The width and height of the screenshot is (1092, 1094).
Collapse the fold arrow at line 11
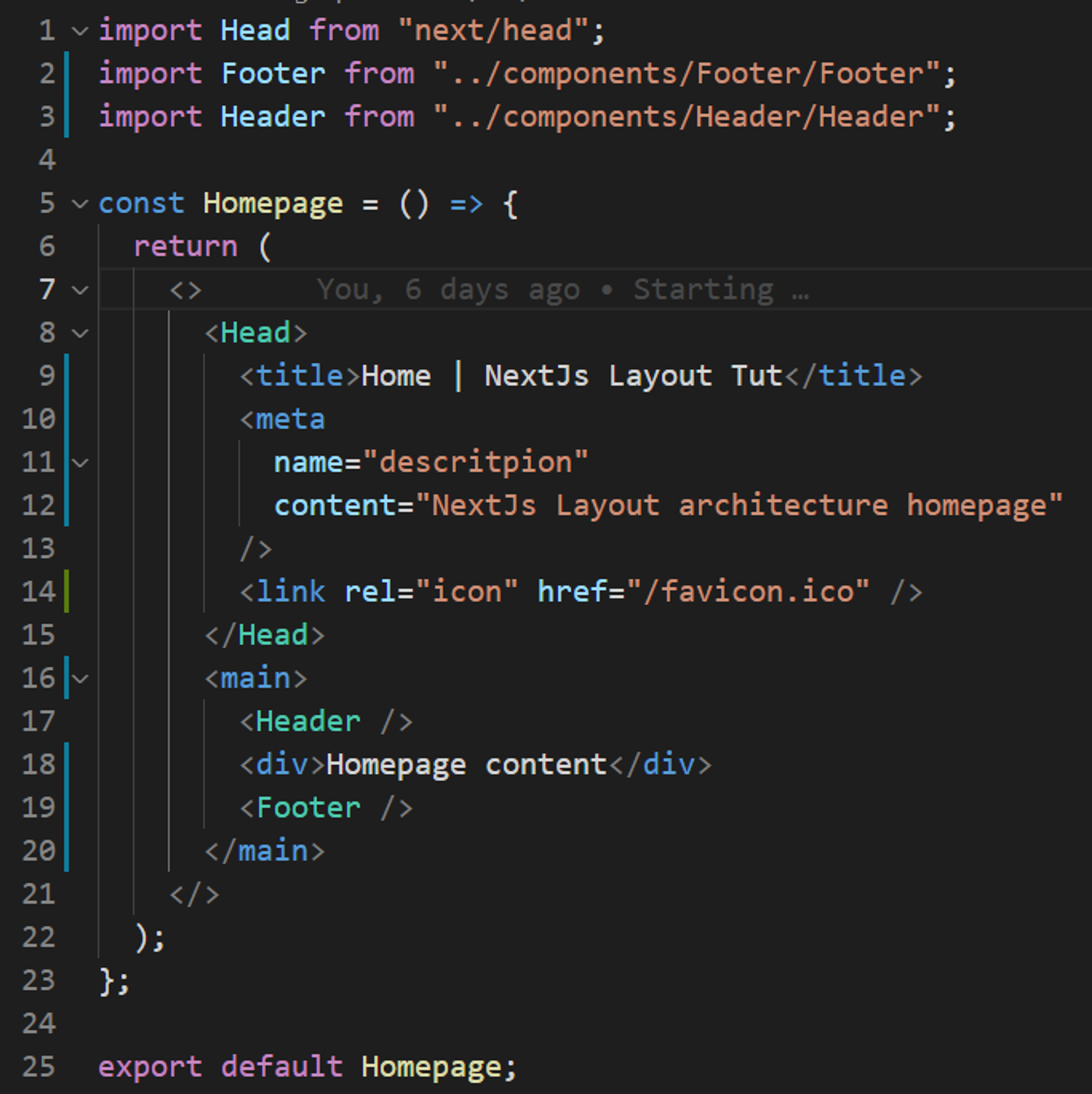81,463
